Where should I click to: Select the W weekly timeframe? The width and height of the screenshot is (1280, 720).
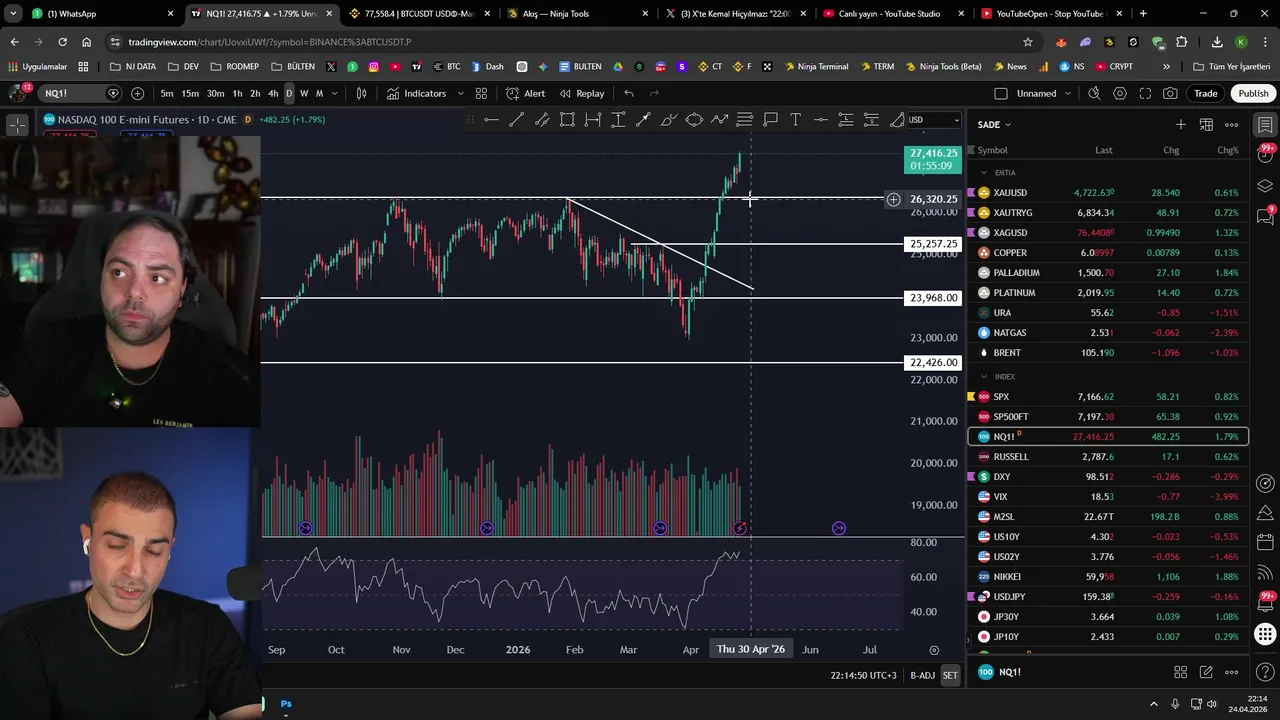(304, 93)
